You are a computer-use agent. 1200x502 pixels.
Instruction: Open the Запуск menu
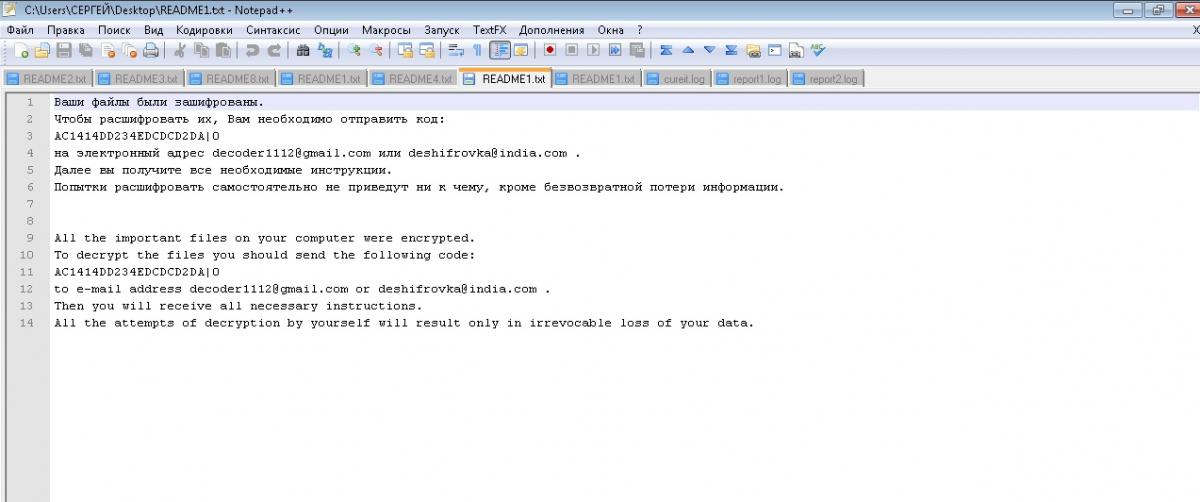click(x=443, y=30)
